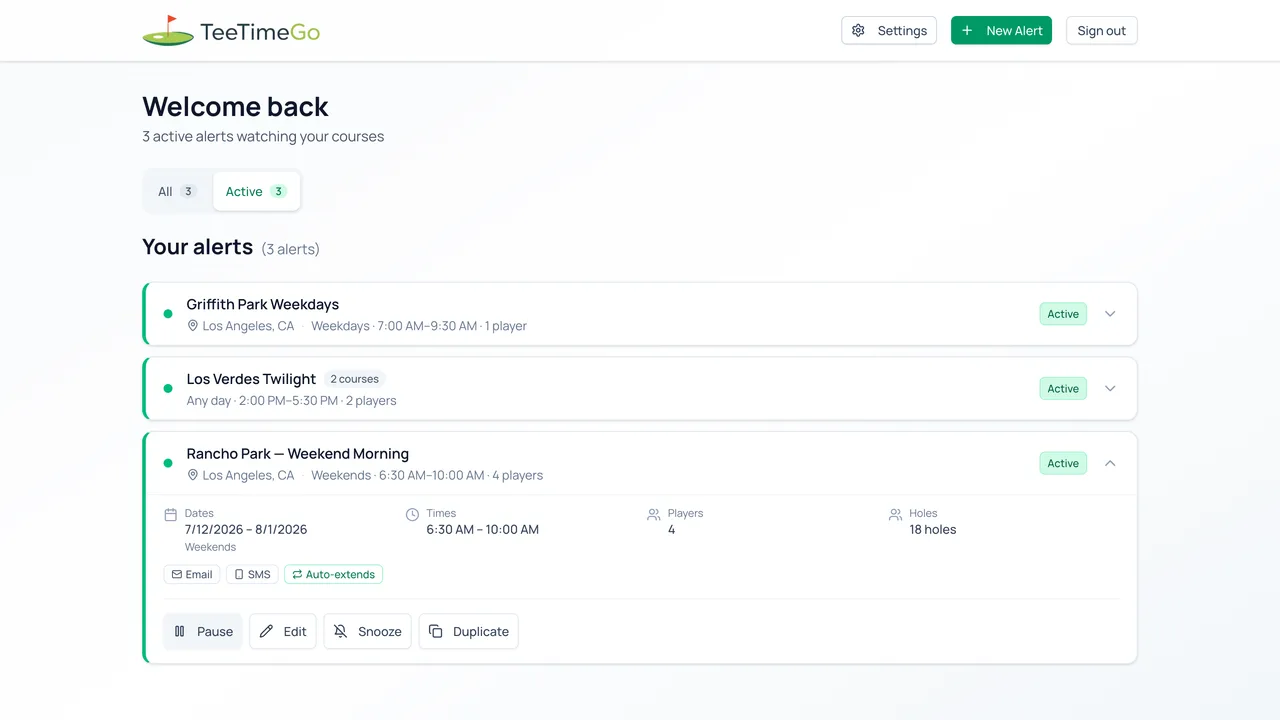The image size is (1280, 720).
Task: Click the bell-off Snooze icon
Action: 341,632
